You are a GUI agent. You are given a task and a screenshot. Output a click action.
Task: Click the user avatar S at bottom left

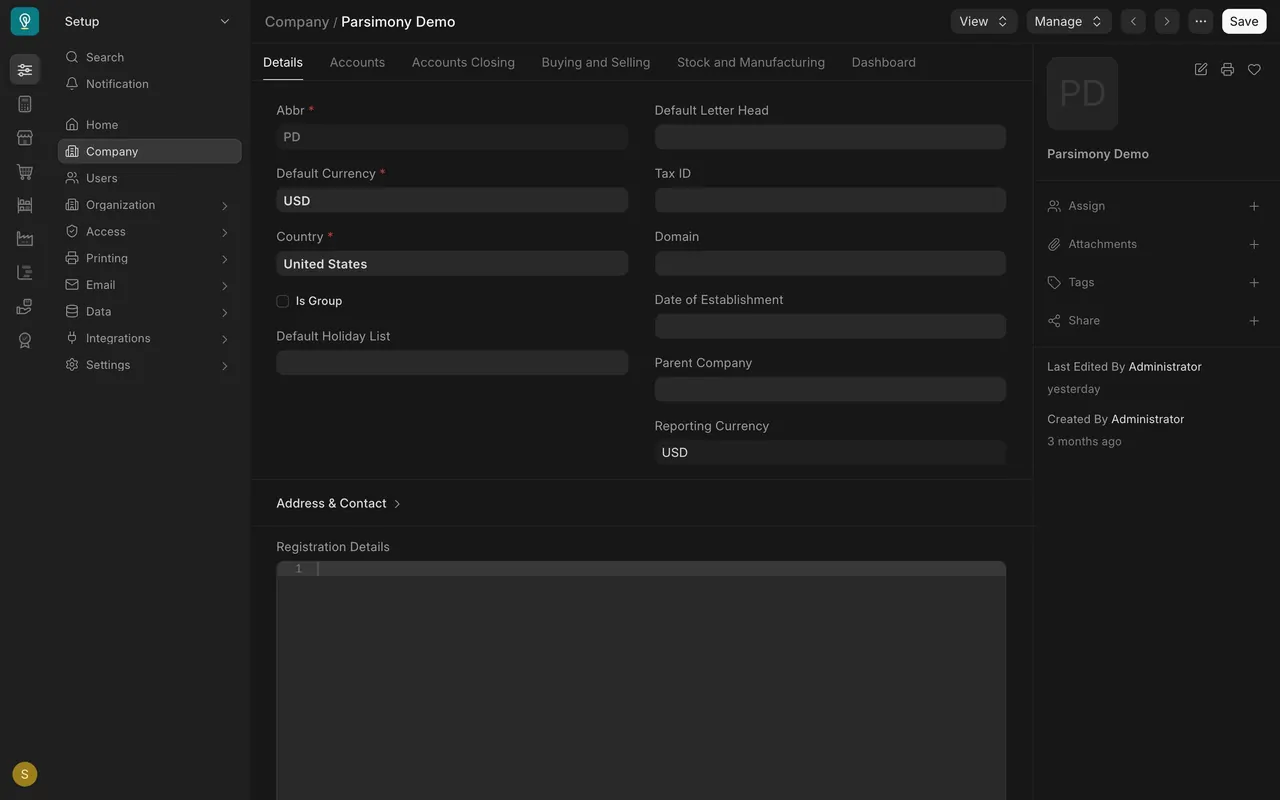coord(25,774)
